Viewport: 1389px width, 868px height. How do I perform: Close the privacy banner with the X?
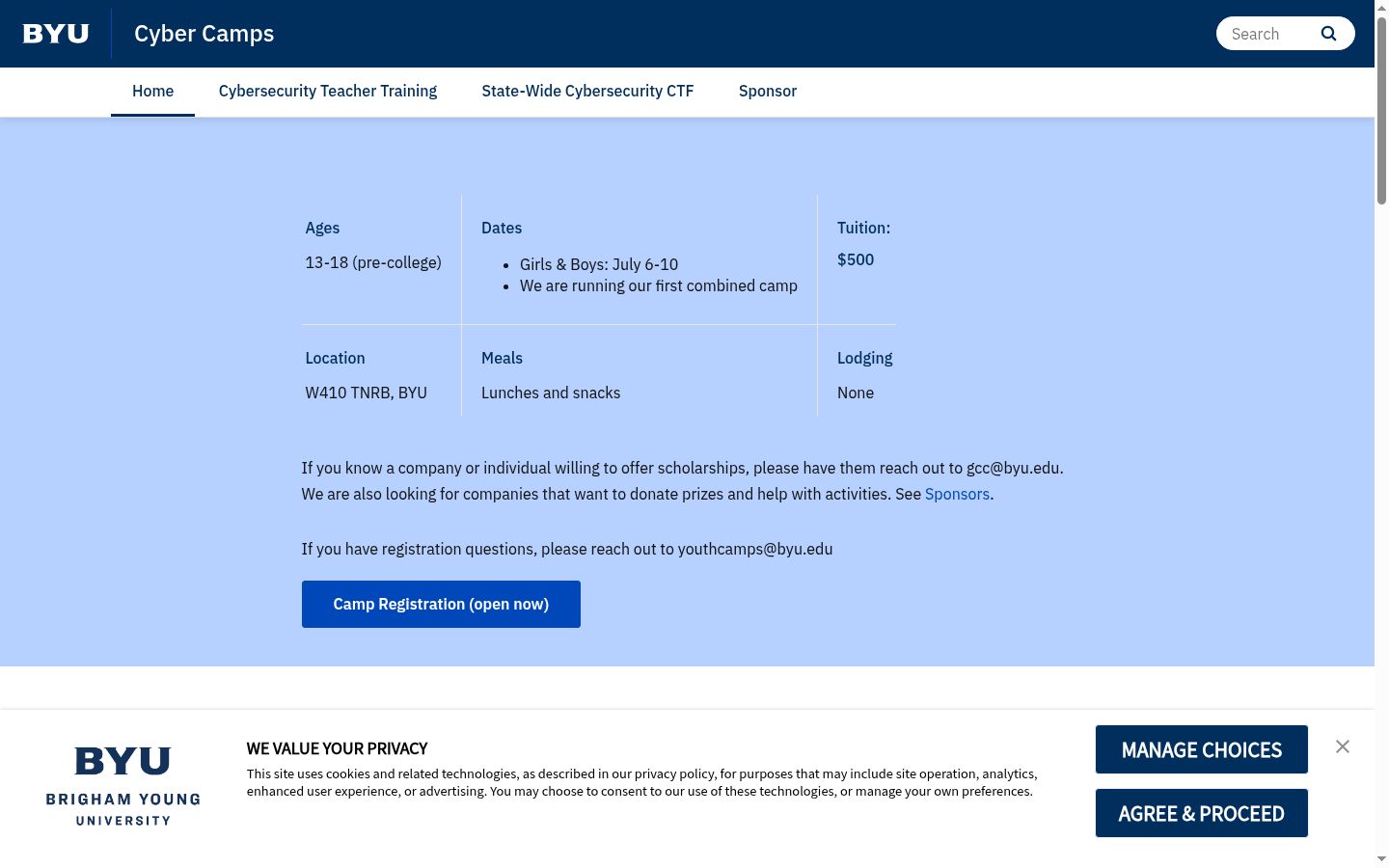click(1343, 746)
